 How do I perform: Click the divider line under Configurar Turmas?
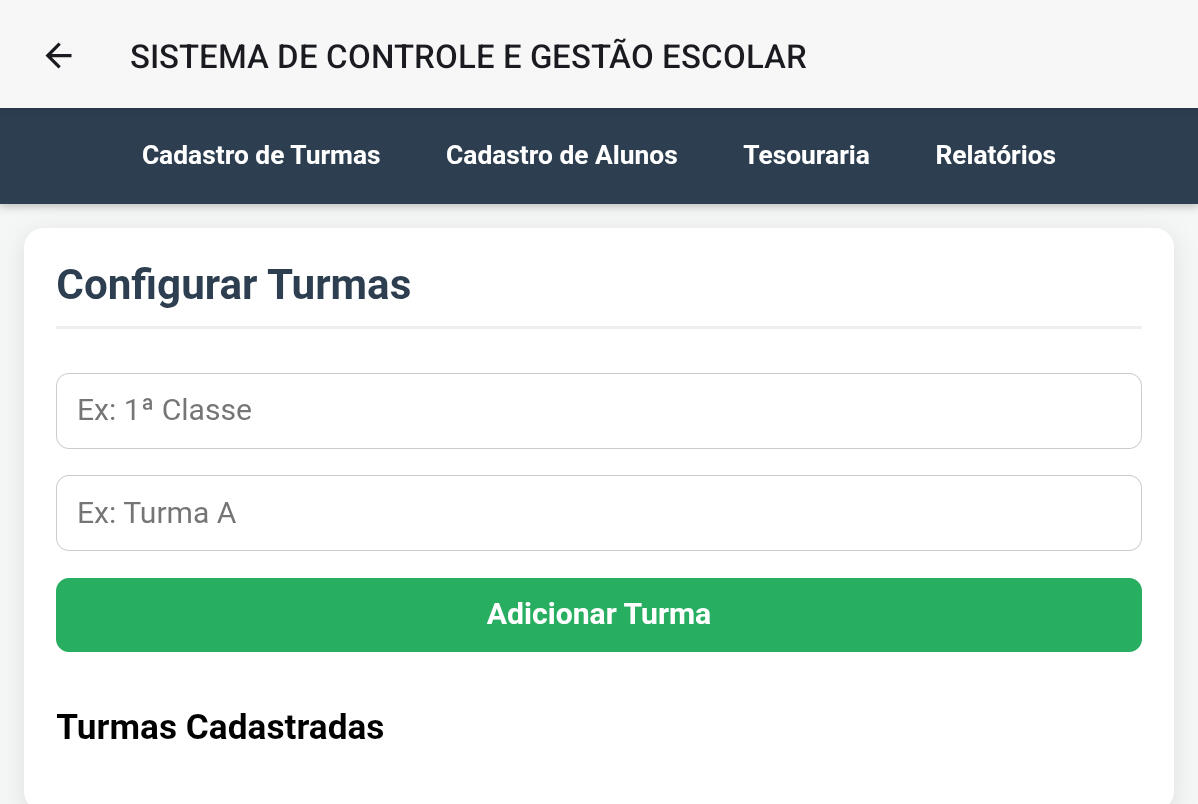(598, 327)
